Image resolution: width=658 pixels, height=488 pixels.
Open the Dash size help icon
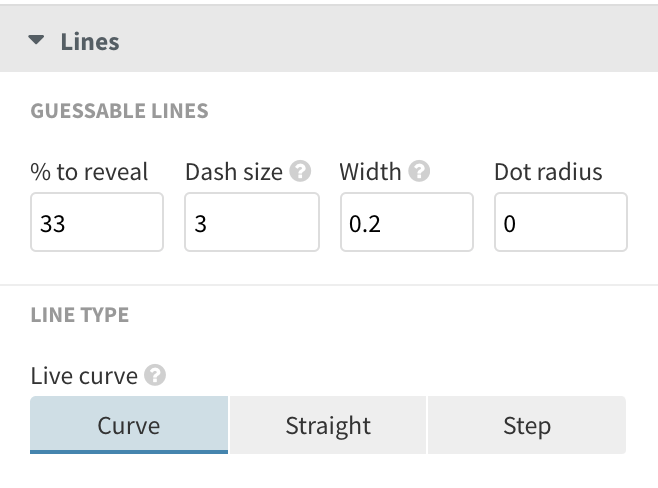(x=300, y=171)
